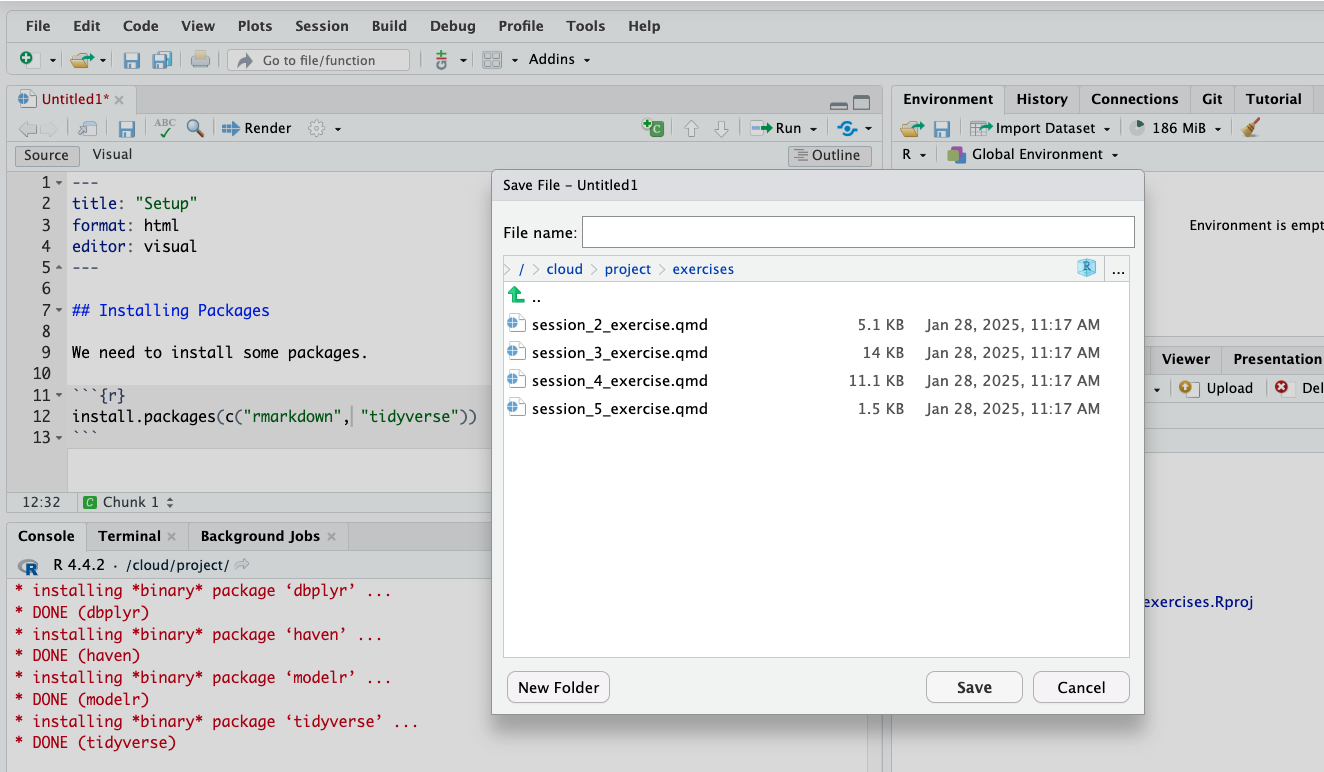Save the file with the Save button
Screen dimensions: 1324x772
click(x=973, y=687)
